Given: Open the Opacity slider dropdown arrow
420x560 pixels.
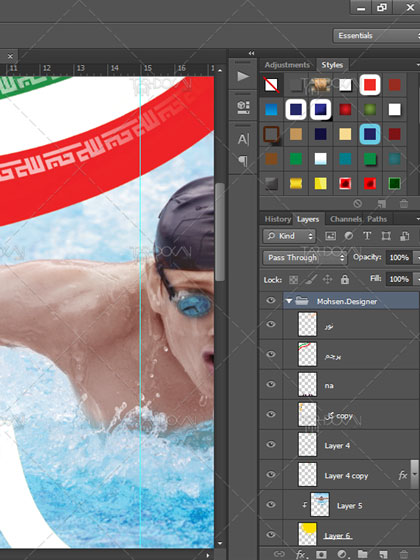Looking at the screenshot, I should pos(416,257).
